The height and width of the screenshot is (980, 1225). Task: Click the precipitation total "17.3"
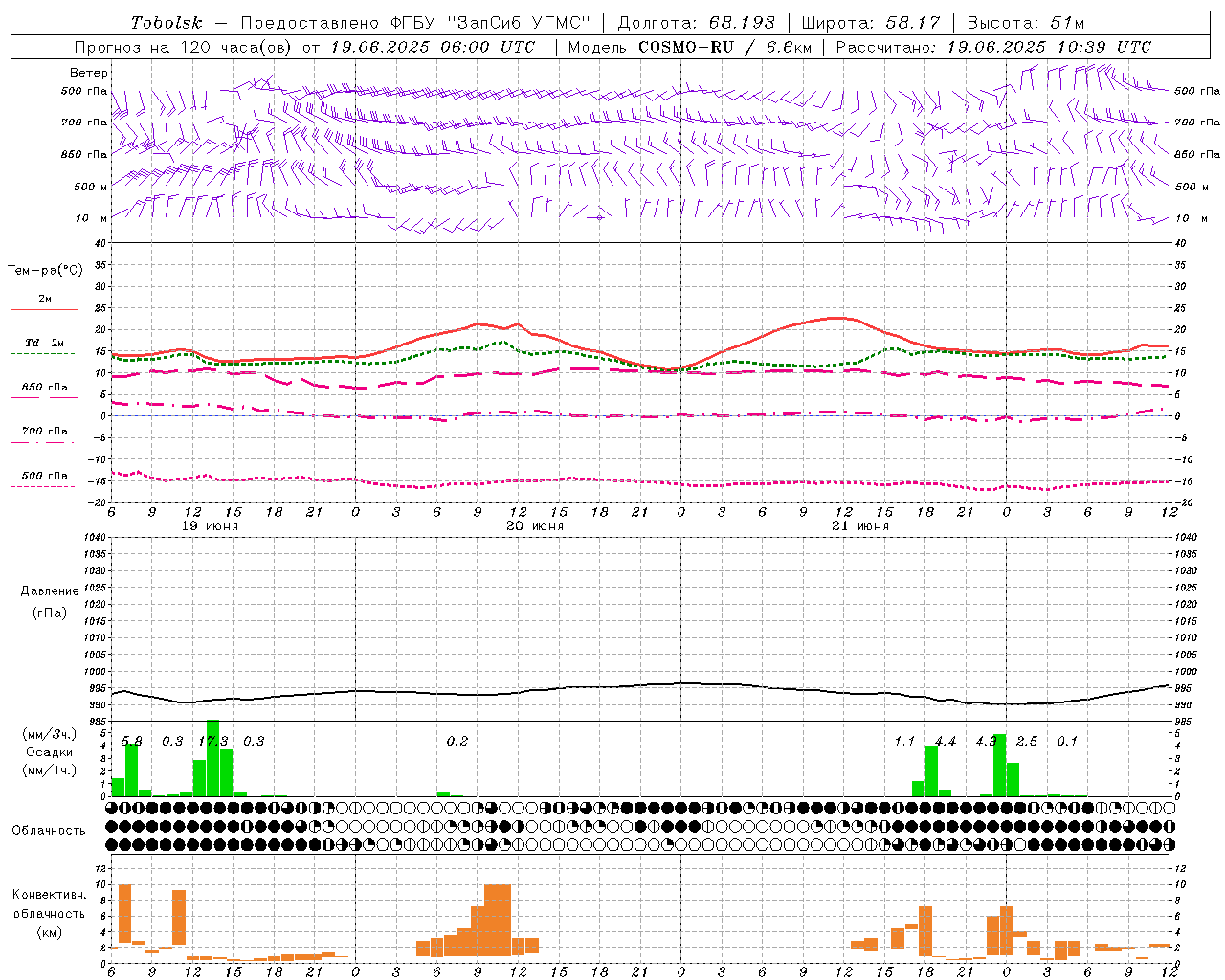(x=213, y=742)
